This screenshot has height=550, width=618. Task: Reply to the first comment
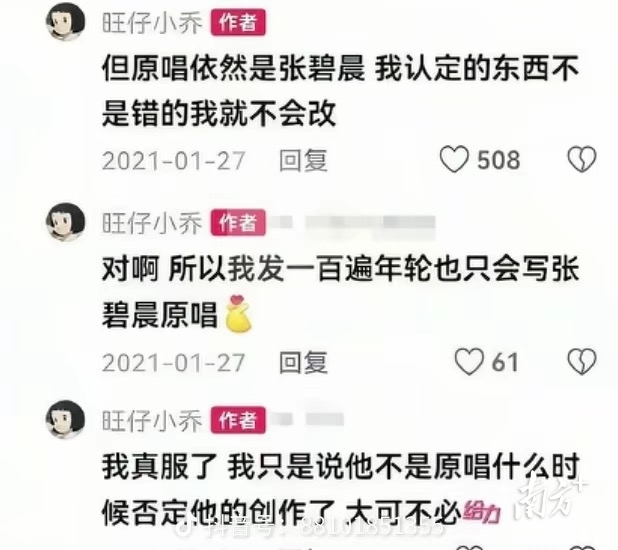(x=303, y=160)
